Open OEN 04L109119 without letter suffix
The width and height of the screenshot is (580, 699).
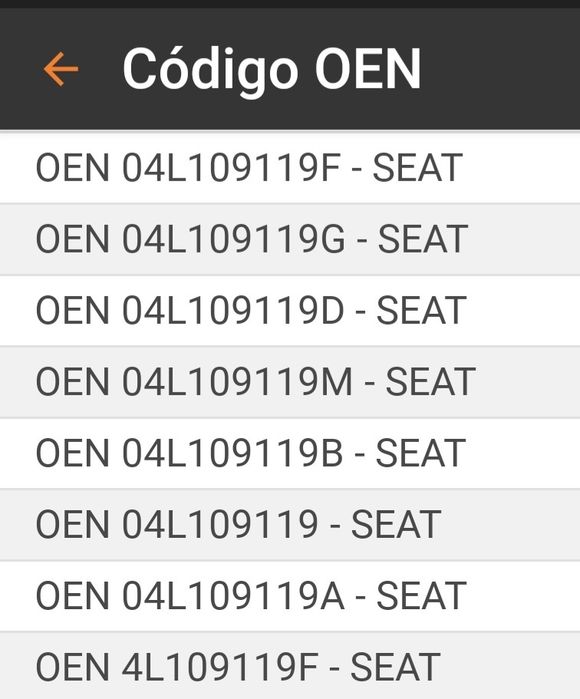pyautogui.click(x=290, y=525)
